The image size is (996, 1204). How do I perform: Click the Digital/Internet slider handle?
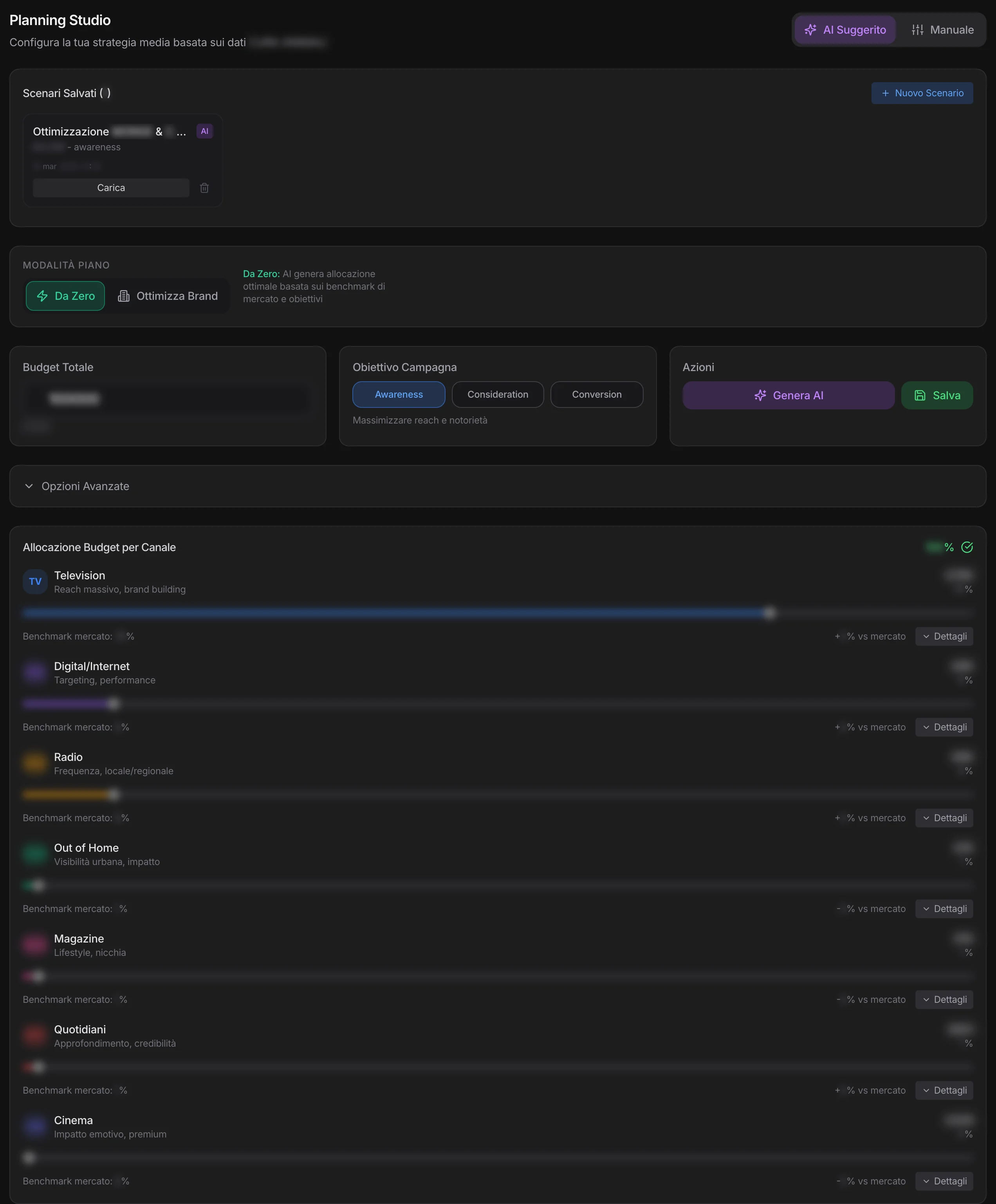point(113,703)
